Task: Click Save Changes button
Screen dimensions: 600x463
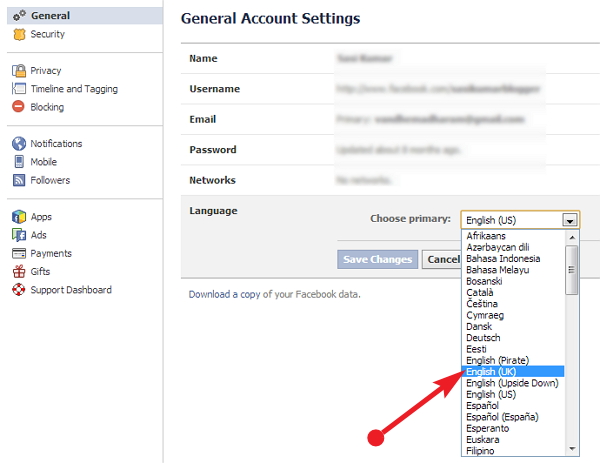Action: tap(377, 259)
